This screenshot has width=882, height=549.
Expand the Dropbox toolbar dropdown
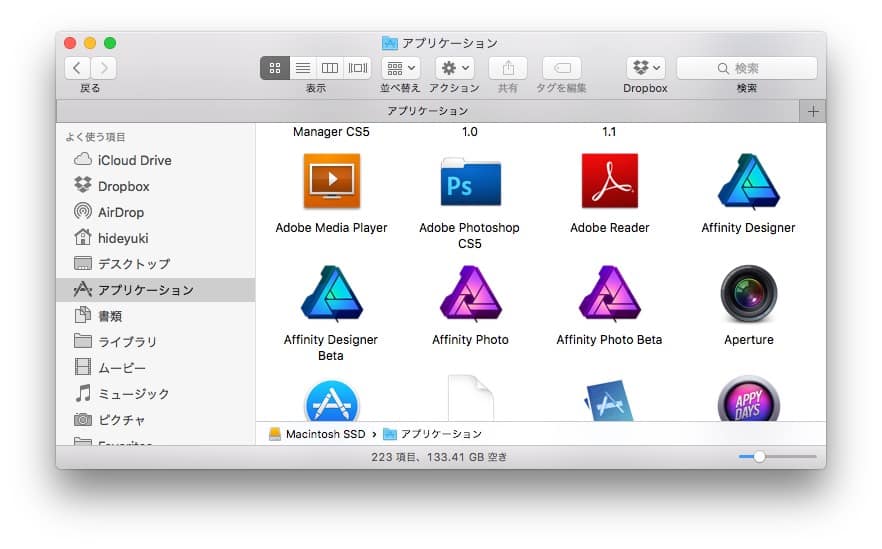pos(645,68)
